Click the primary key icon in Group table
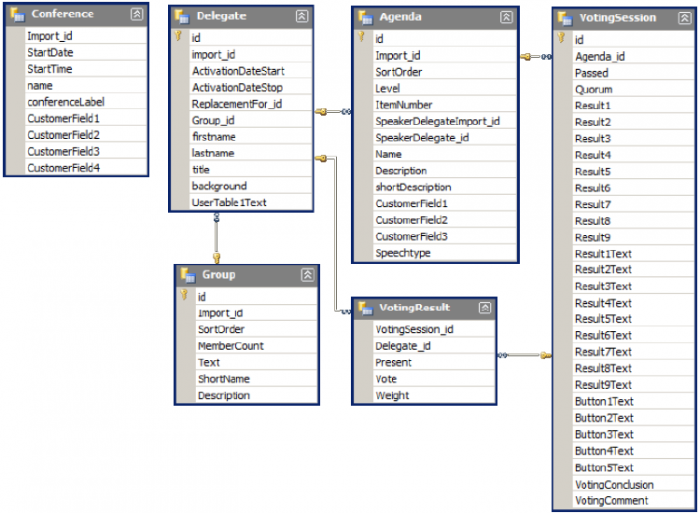Image resolution: width=700 pixels, height=513 pixels. (x=185, y=296)
